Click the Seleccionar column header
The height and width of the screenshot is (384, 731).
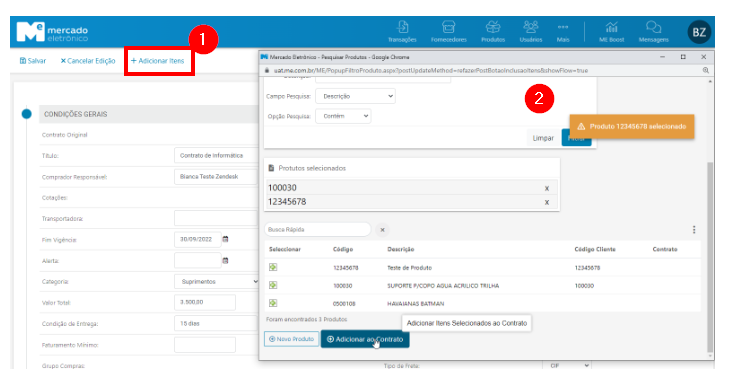tap(284, 249)
